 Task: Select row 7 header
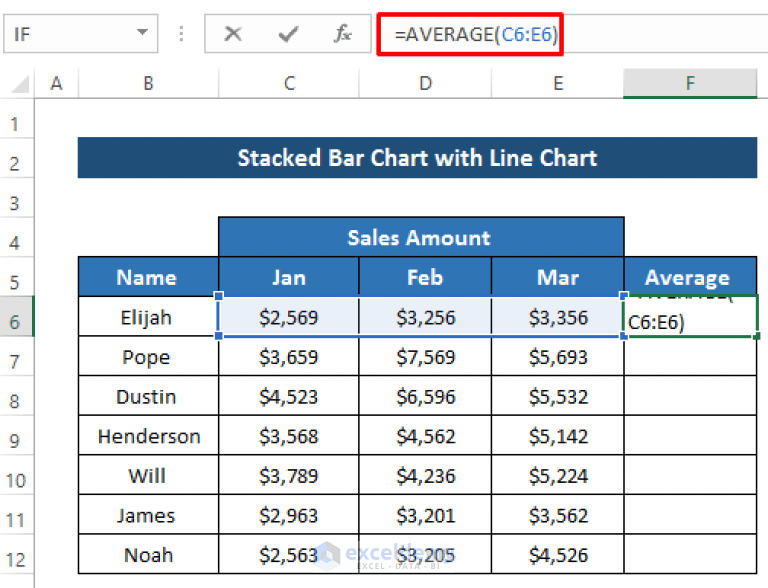point(17,357)
